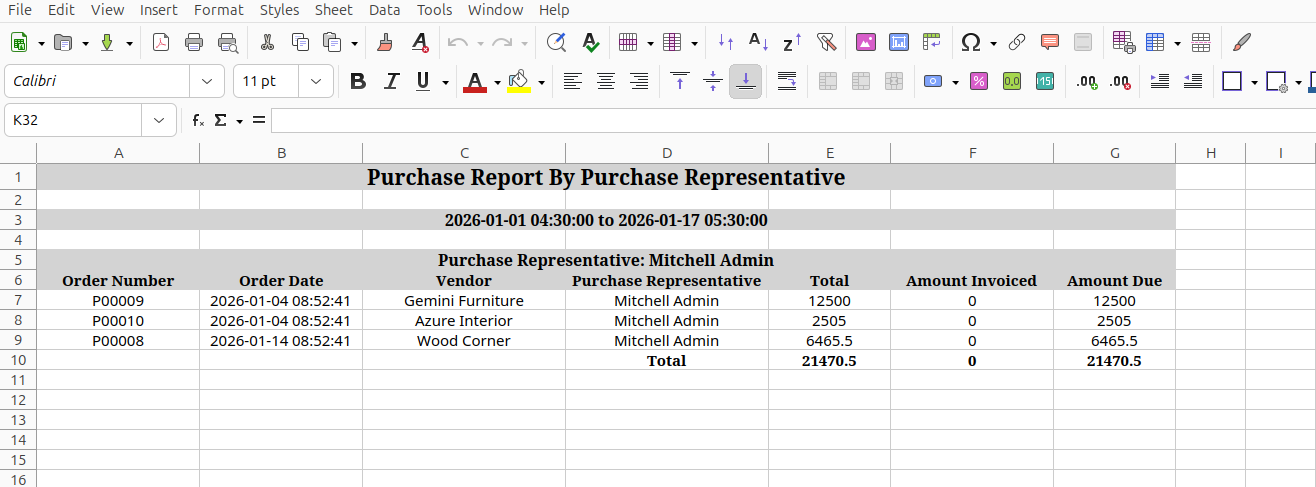
Task: Open the File menu
Action: point(19,10)
